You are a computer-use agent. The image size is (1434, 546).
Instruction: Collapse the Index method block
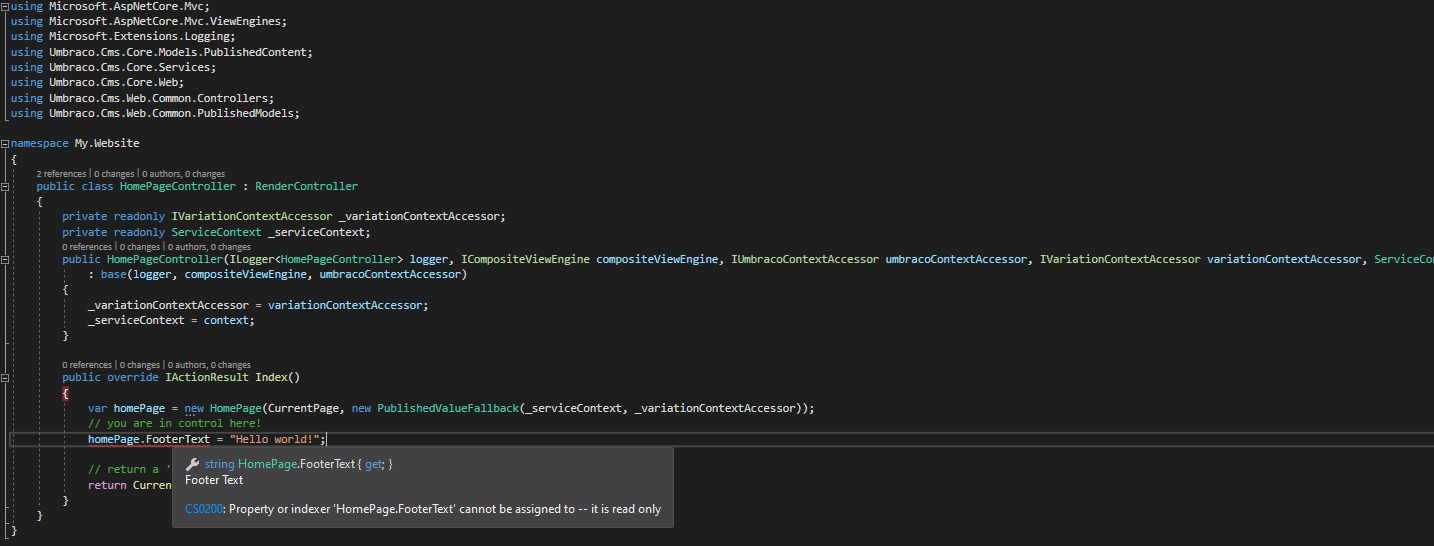point(5,378)
